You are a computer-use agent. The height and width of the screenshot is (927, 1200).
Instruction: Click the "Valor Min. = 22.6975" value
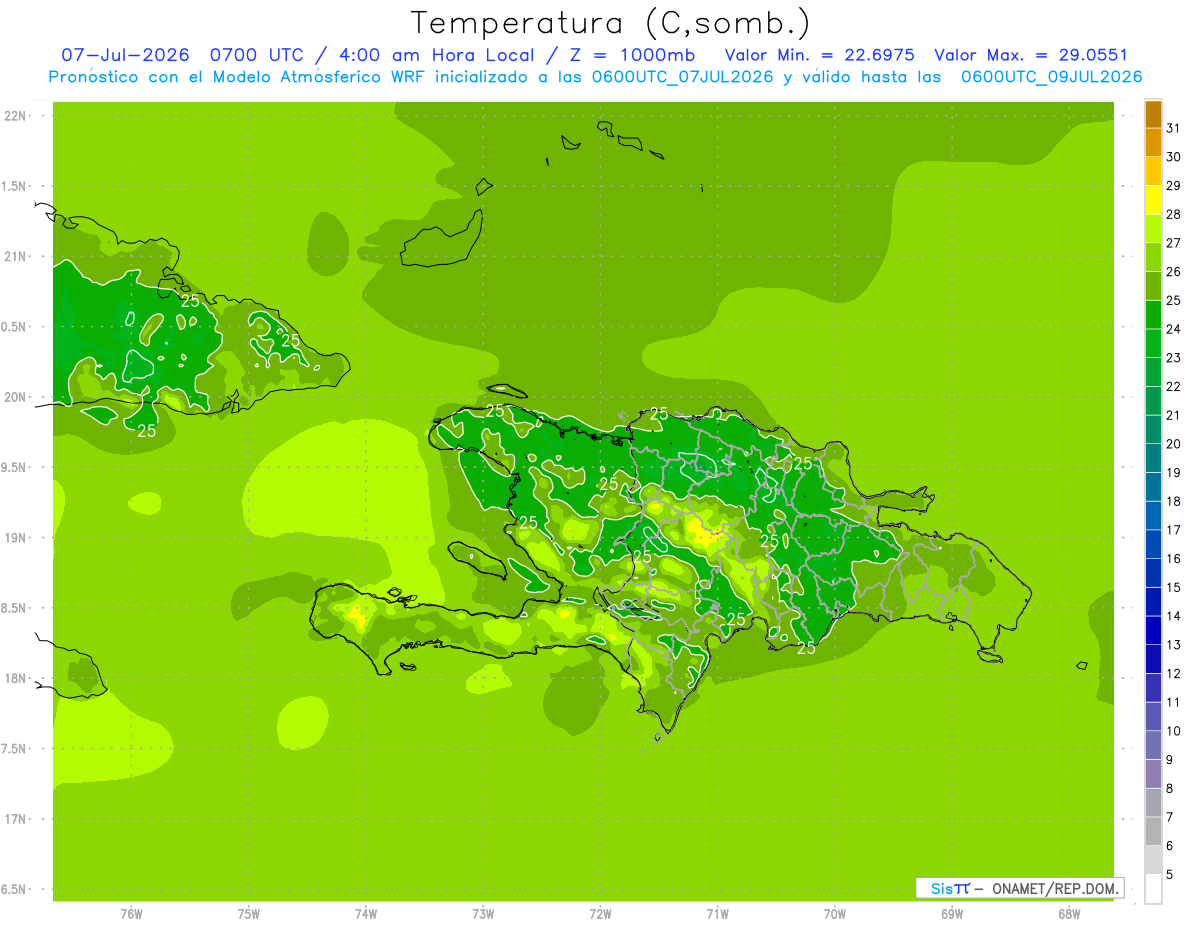[820, 55]
